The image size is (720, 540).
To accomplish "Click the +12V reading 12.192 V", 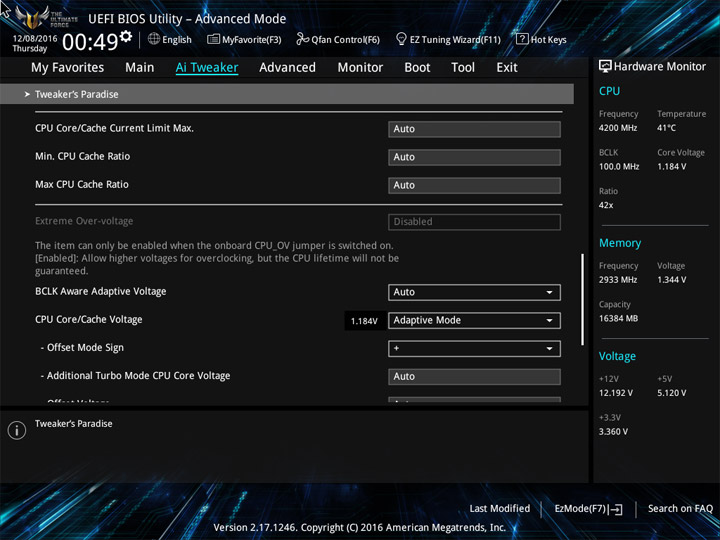I will click(x=616, y=393).
